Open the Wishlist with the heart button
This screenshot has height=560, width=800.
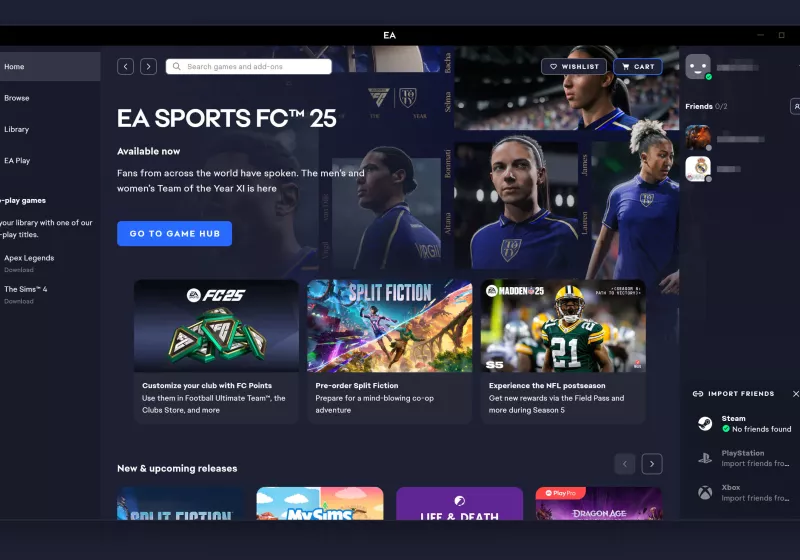[574, 67]
